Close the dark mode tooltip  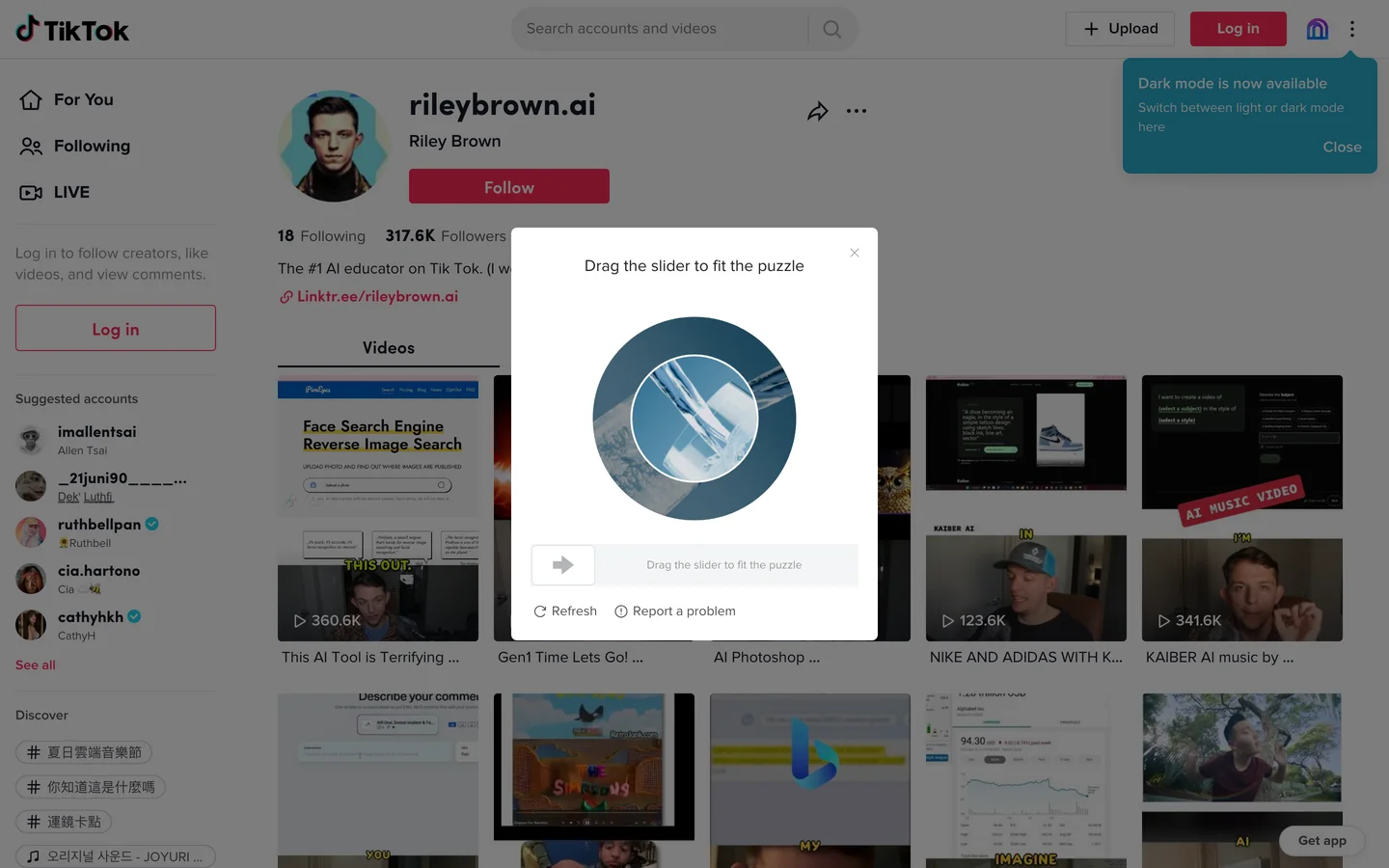(1342, 147)
